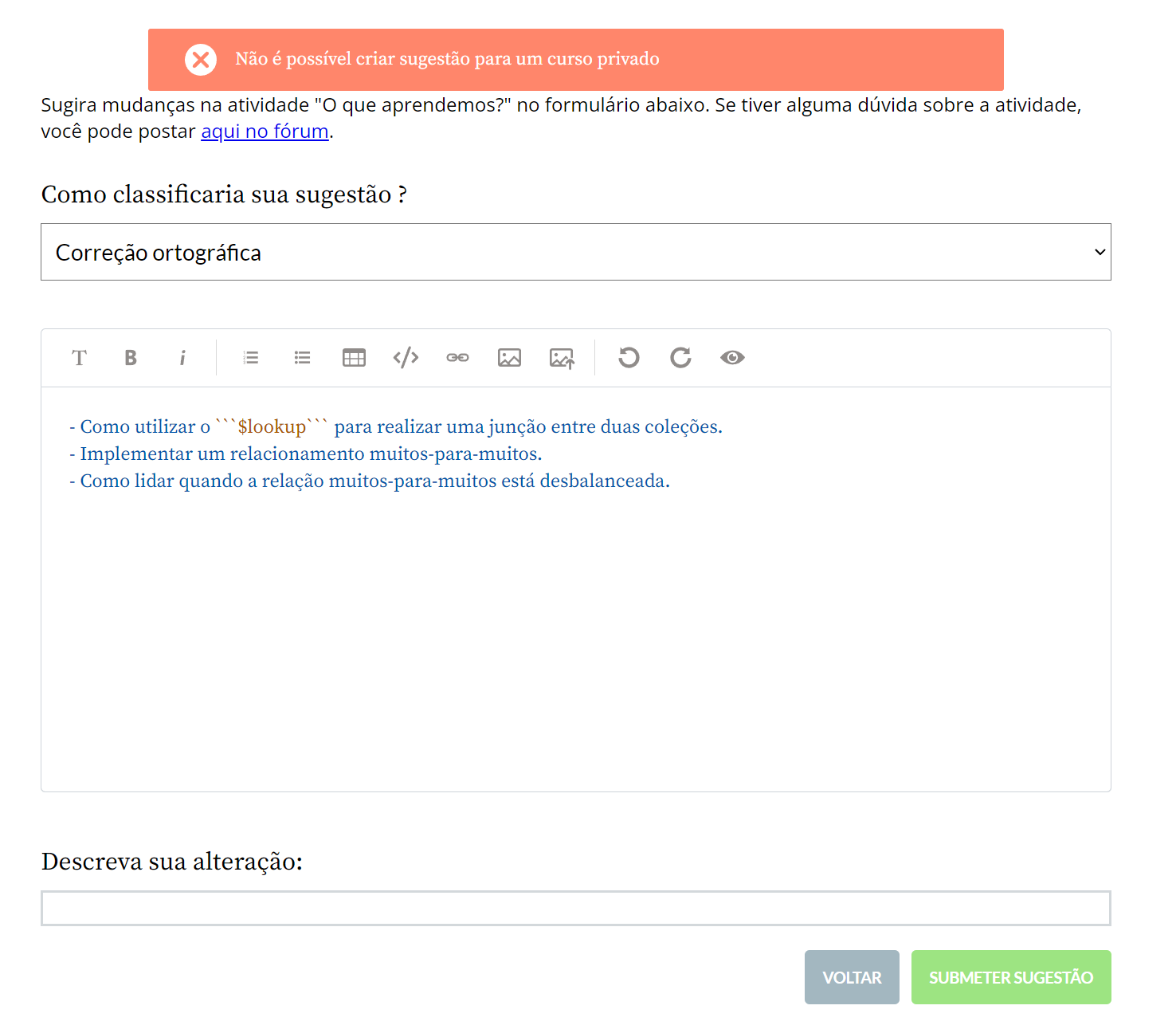The width and height of the screenshot is (1176, 1029).
Task: Click the error X icon in the alert
Action: (201, 60)
